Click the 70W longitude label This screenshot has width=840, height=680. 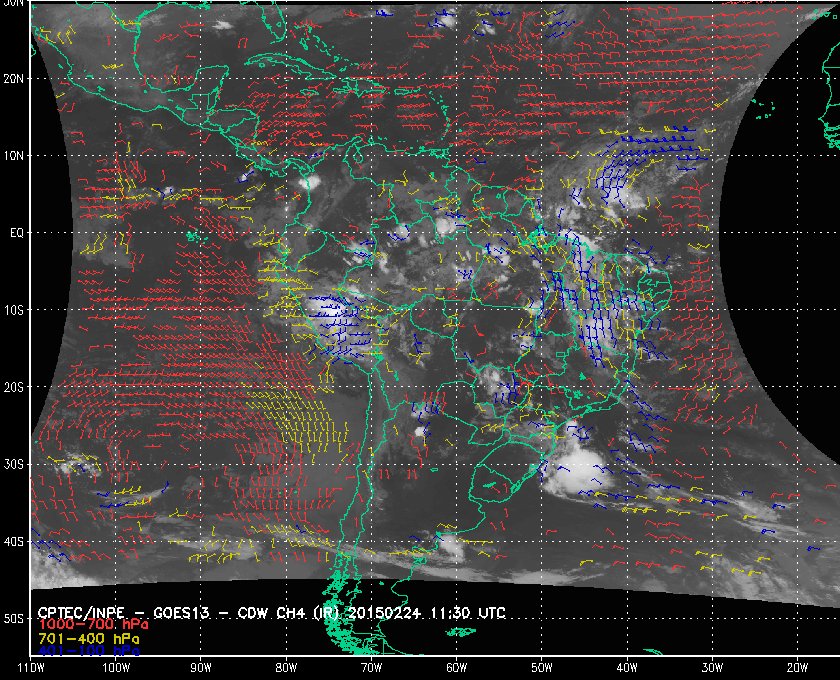pos(371,668)
